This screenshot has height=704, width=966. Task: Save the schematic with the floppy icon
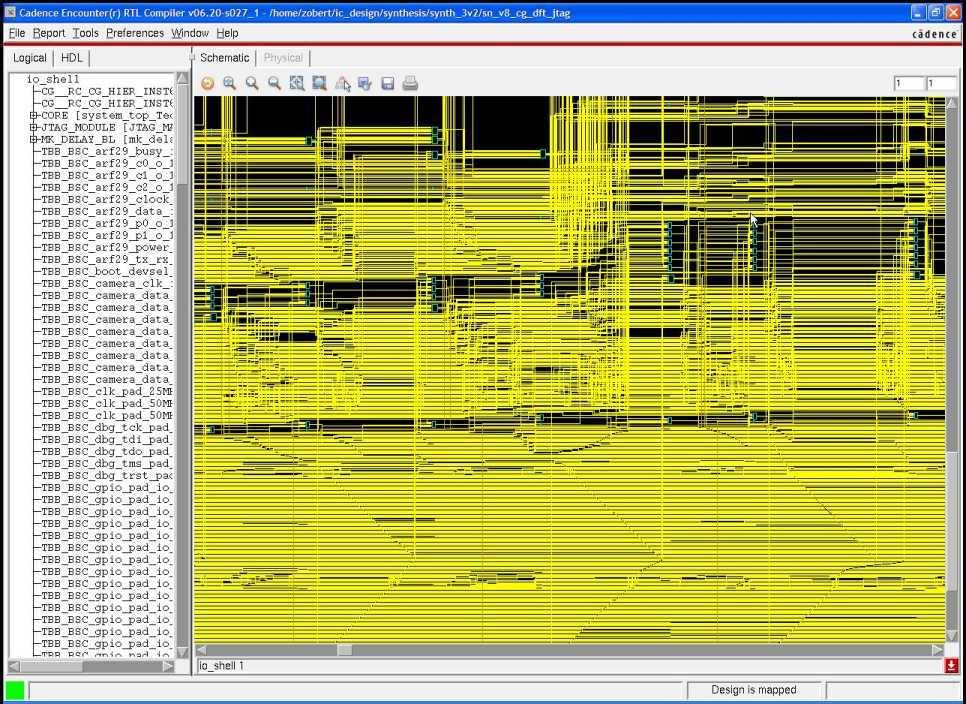tap(388, 84)
